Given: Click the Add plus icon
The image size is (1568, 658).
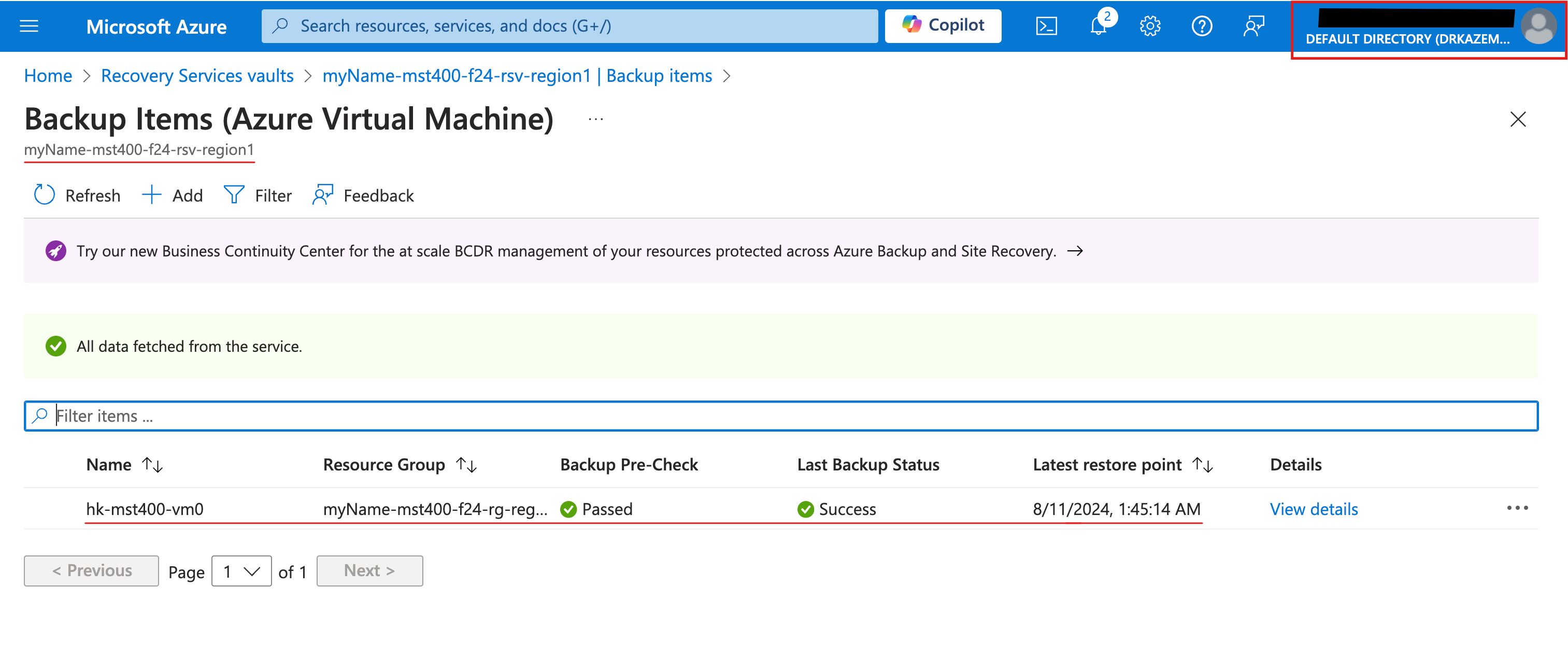Looking at the screenshot, I should 151,195.
